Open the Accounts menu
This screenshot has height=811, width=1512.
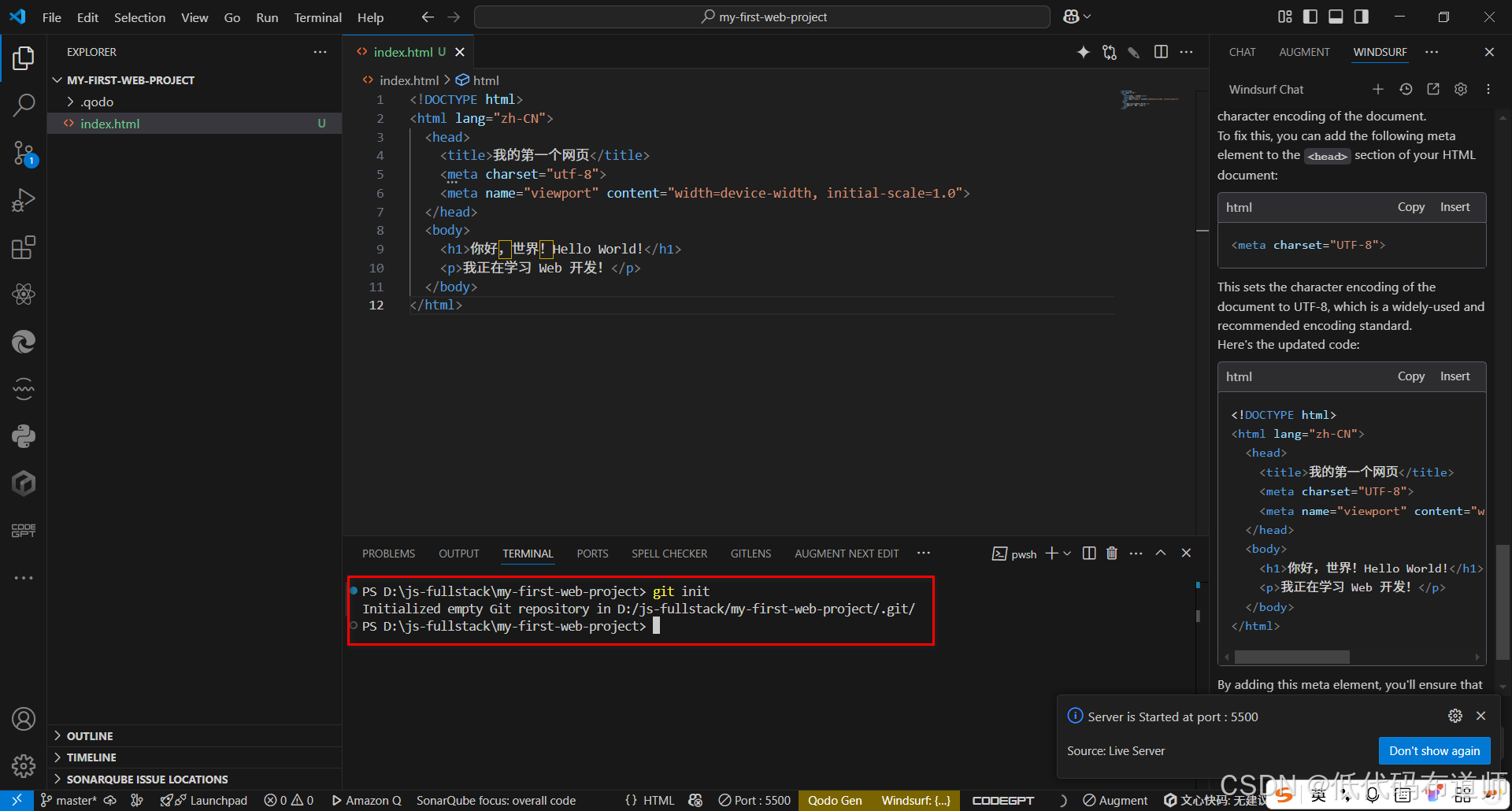click(24, 719)
